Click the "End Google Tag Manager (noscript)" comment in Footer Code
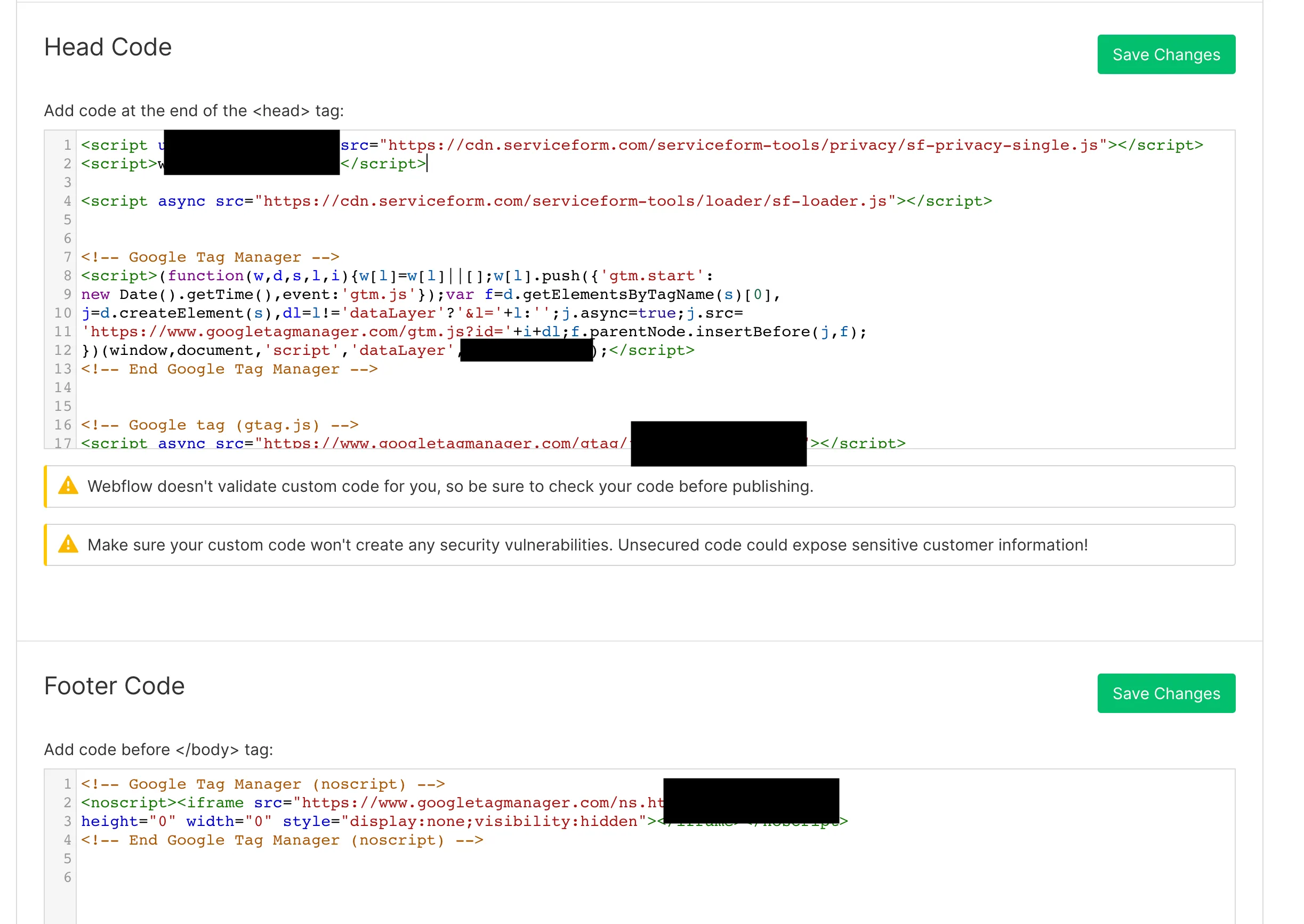The width and height of the screenshot is (1304, 924). click(x=283, y=840)
